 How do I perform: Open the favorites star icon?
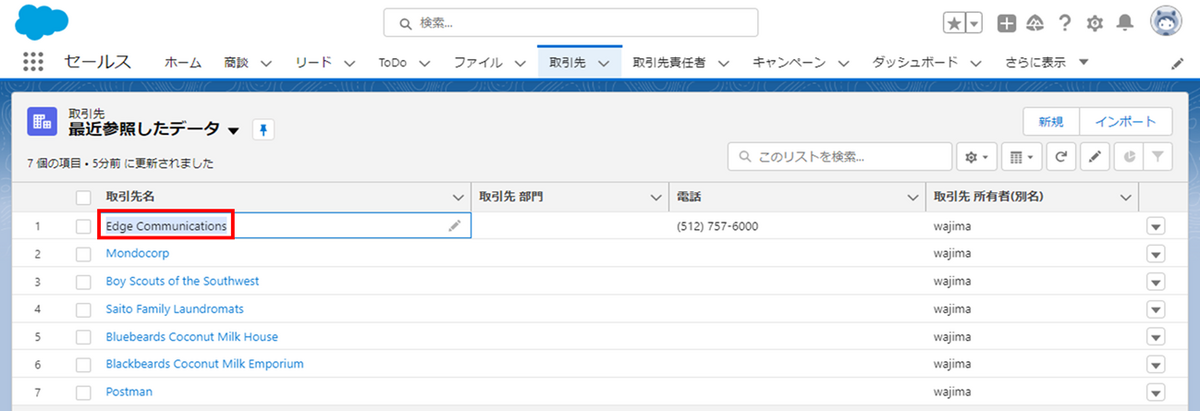pos(955,22)
